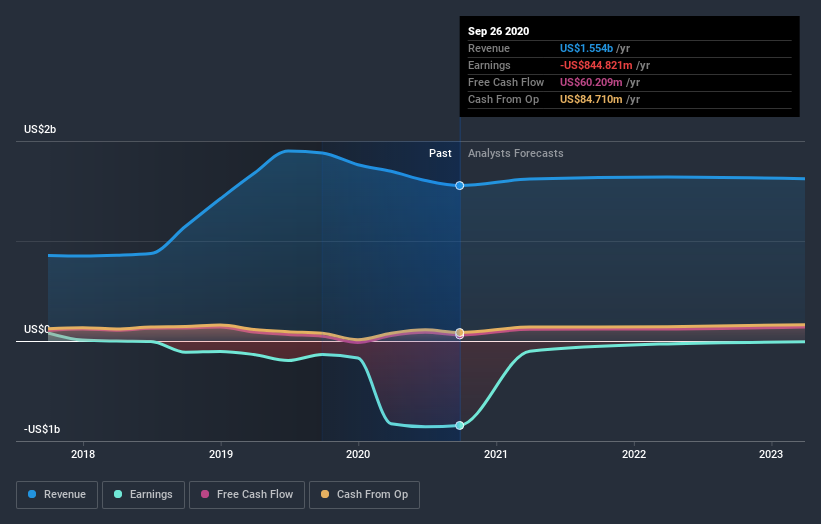Click the 2020 x-axis label

tap(358, 454)
